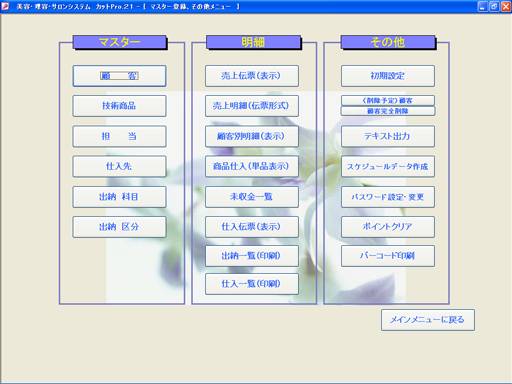Click 顧客完全削除 button
Screen dimensions: 512x384
pyautogui.click(x=388, y=111)
